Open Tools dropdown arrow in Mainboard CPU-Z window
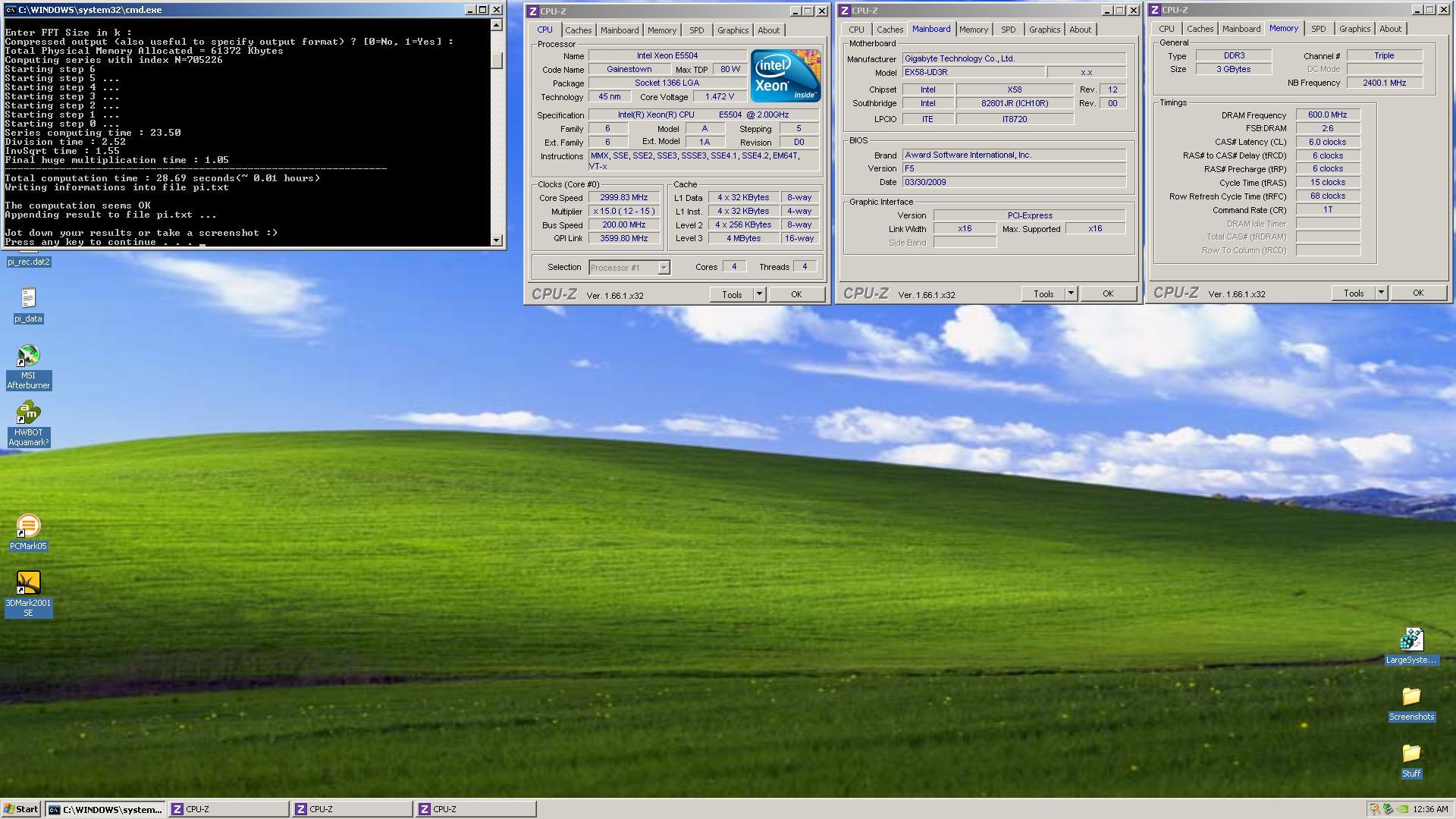1456x819 pixels. 1071,293
